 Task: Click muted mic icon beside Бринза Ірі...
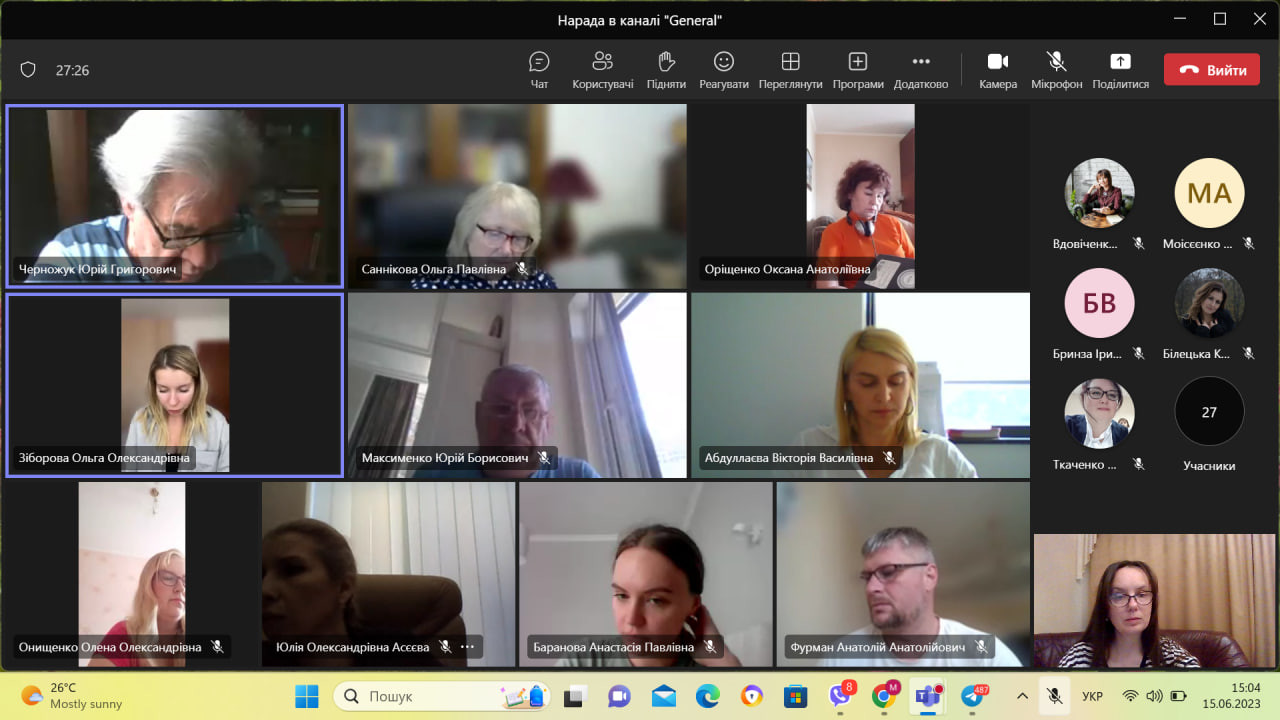point(1138,353)
